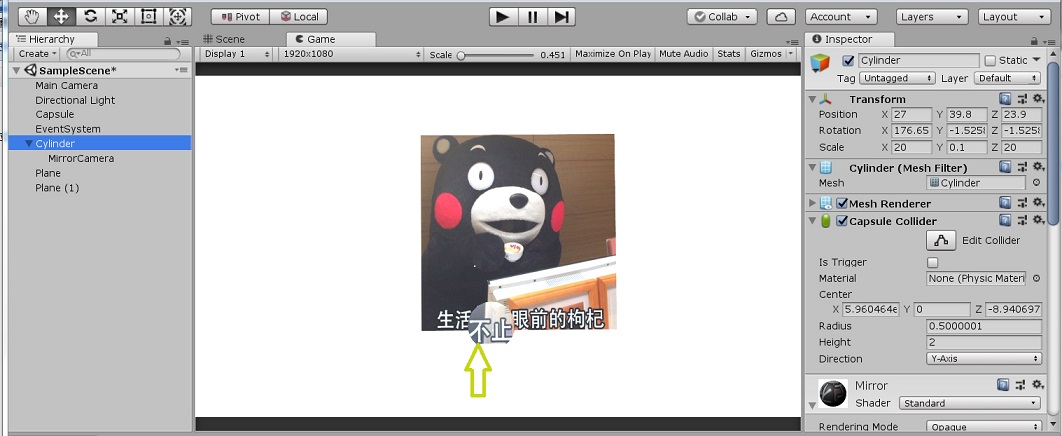The width and height of the screenshot is (1062, 436).
Task: Select the Rect transform tool
Action: (x=148, y=16)
